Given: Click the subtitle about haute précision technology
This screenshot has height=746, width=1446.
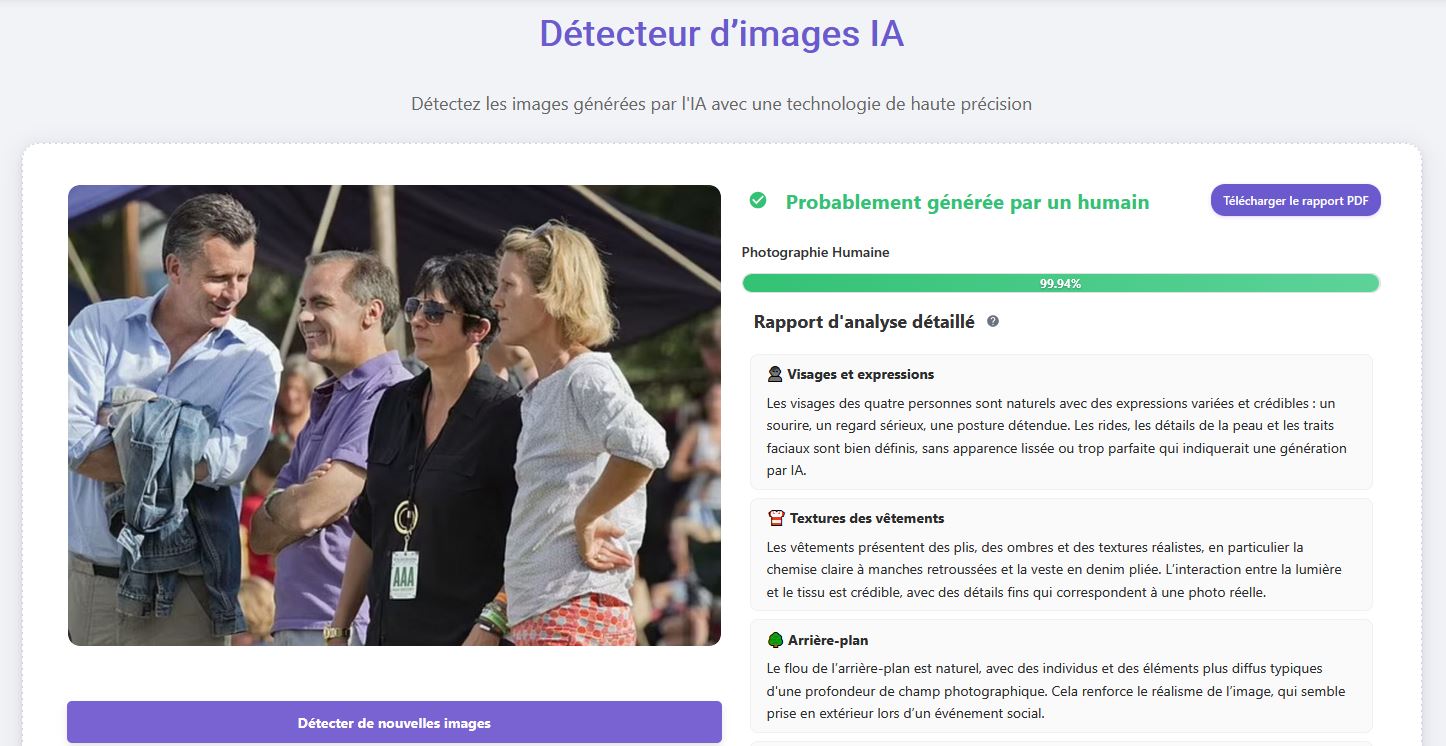Looking at the screenshot, I should point(721,104).
